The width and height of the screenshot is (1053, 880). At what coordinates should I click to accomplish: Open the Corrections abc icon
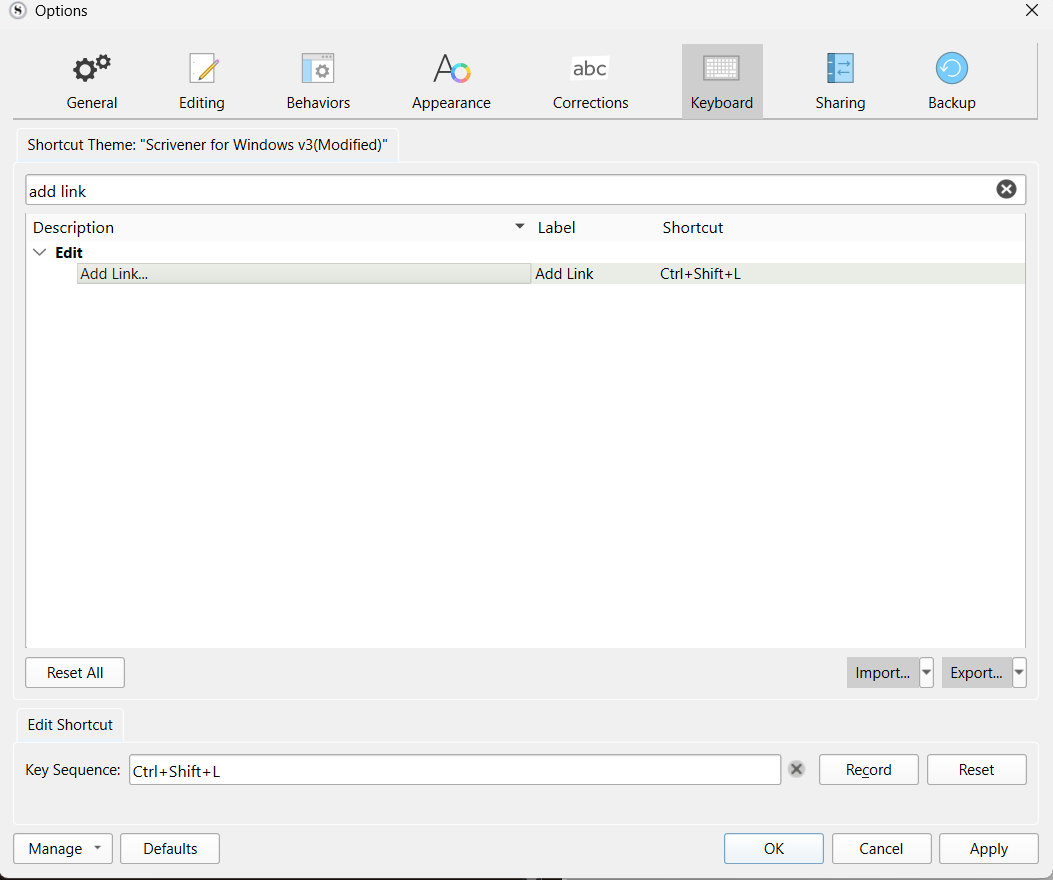click(590, 69)
